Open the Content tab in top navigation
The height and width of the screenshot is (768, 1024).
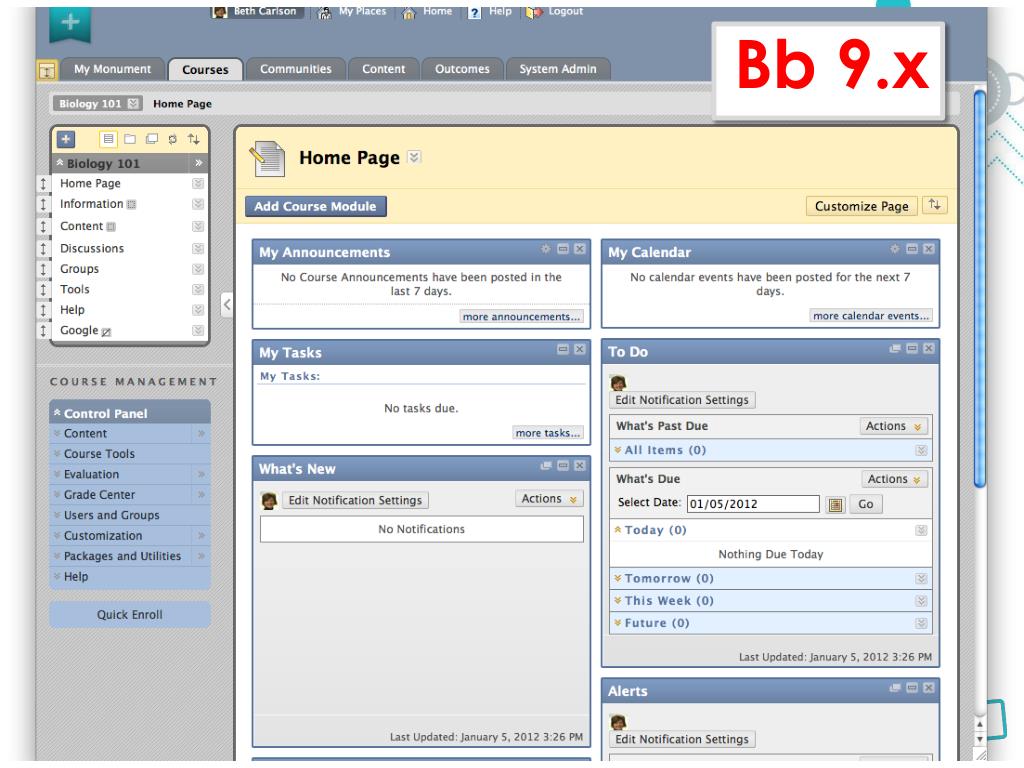pyautogui.click(x=383, y=69)
